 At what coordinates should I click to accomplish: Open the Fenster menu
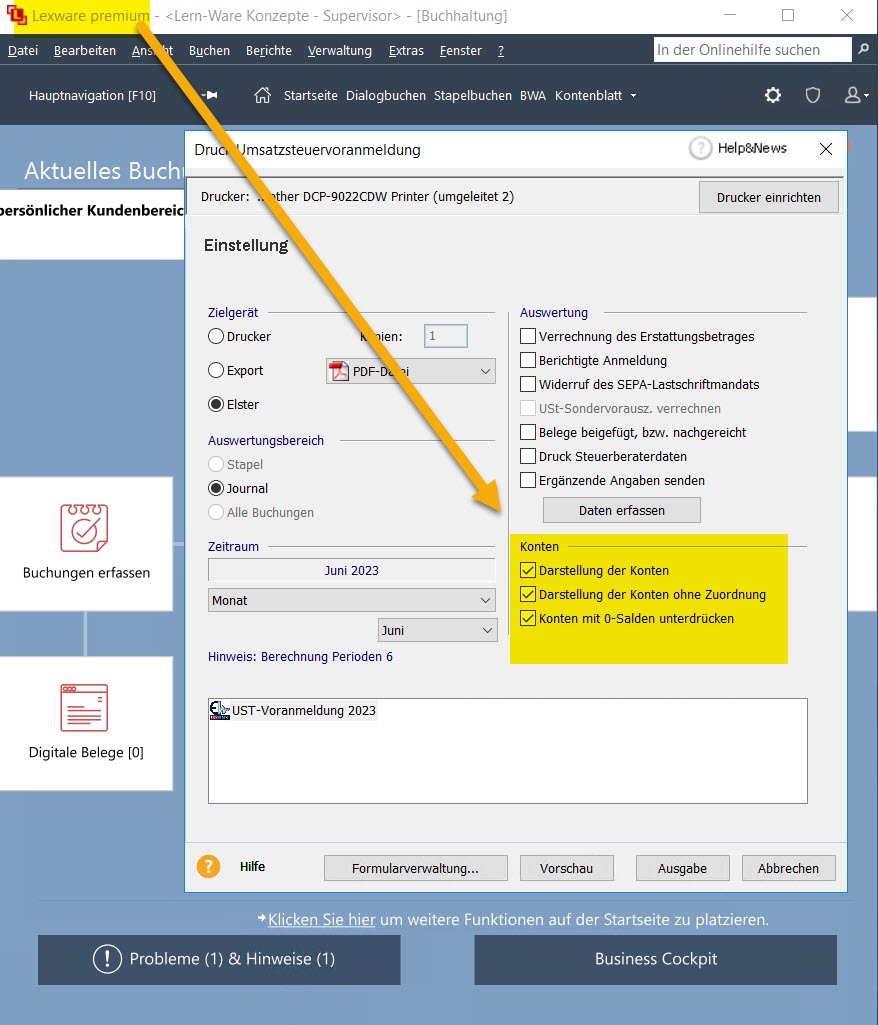(x=461, y=50)
